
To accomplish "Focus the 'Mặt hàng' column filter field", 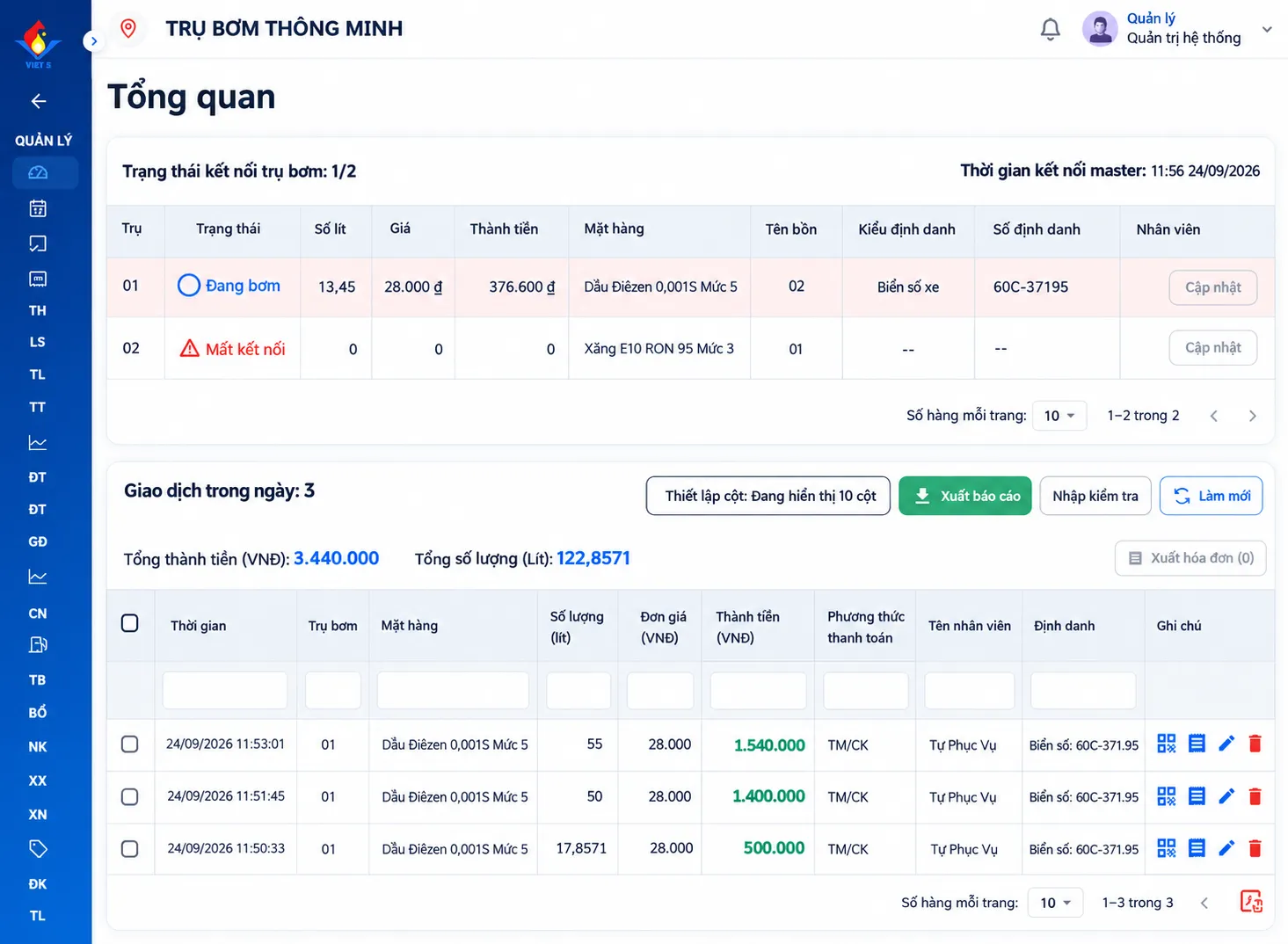I will coord(453,690).
